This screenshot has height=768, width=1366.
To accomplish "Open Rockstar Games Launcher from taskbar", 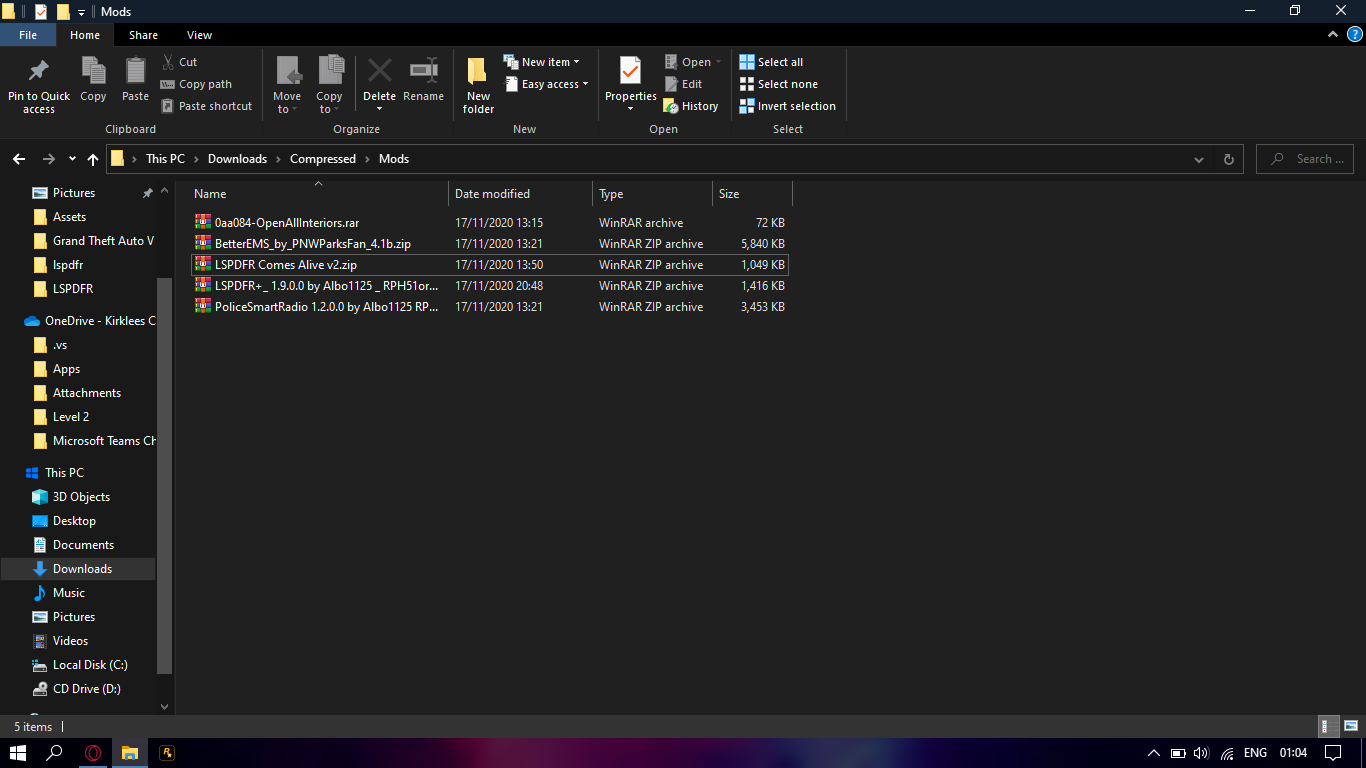I will (167, 753).
